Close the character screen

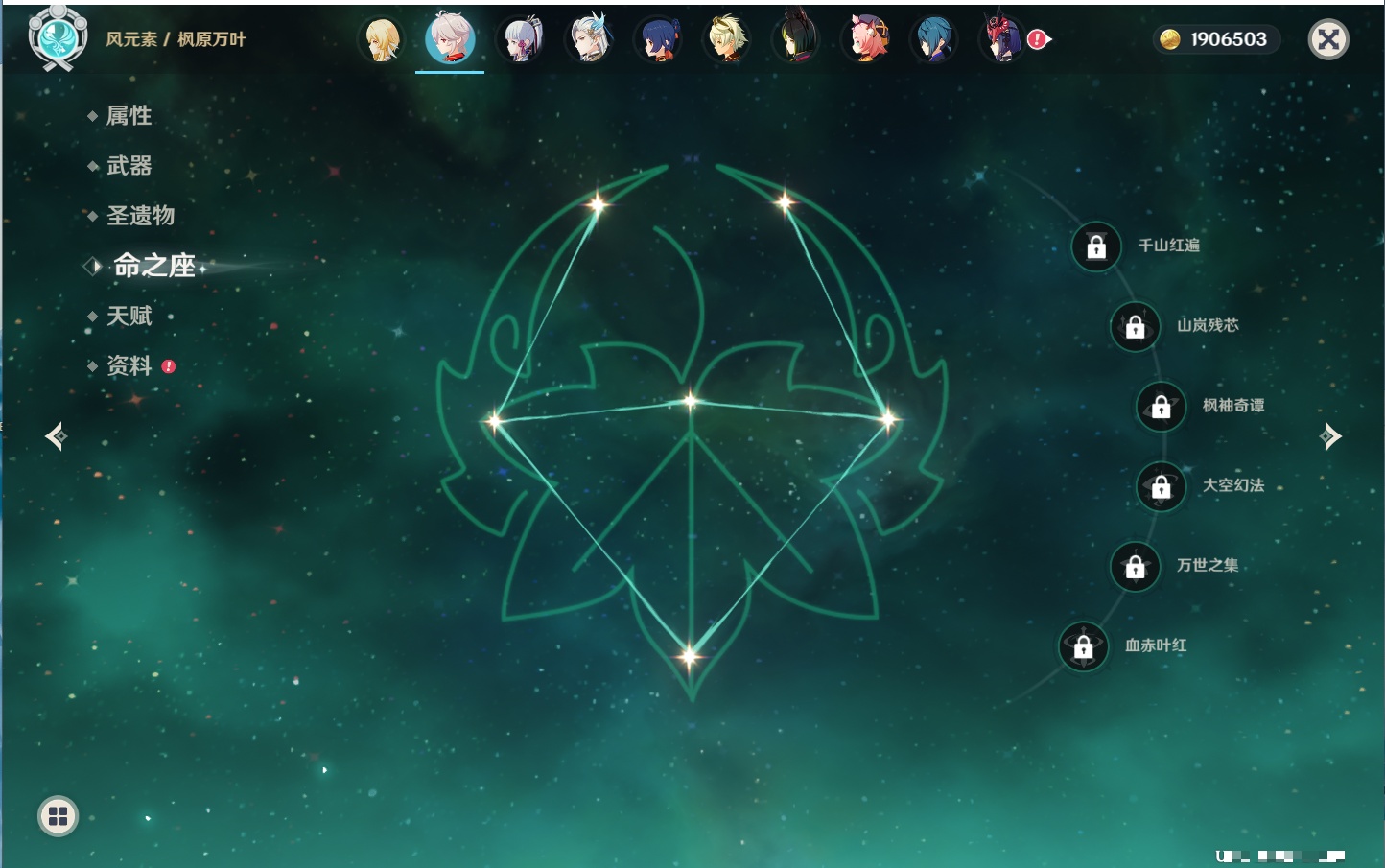coord(1328,39)
